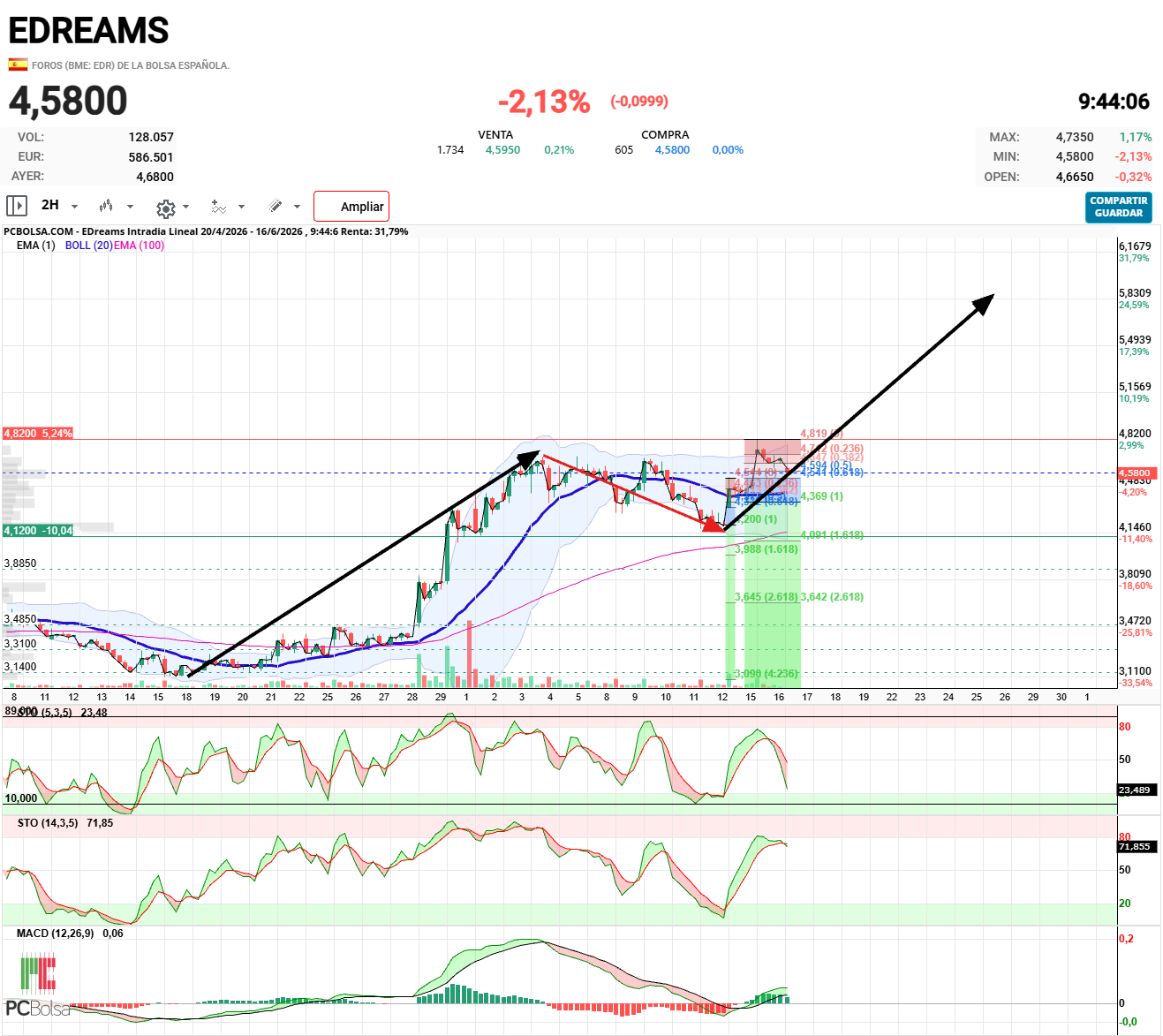The width and height of the screenshot is (1163, 1036).
Task: Click the VENTA price 4,5950
Action: (502, 150)
